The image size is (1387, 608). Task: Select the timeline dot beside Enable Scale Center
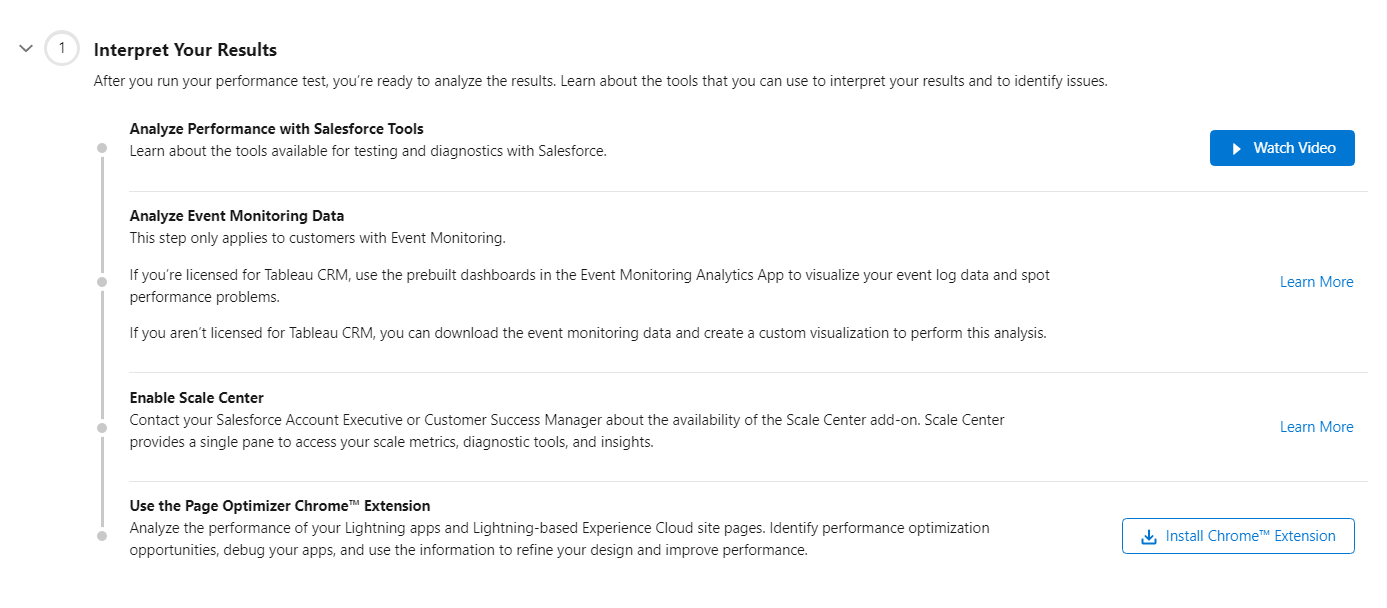[x=101, y=427]
